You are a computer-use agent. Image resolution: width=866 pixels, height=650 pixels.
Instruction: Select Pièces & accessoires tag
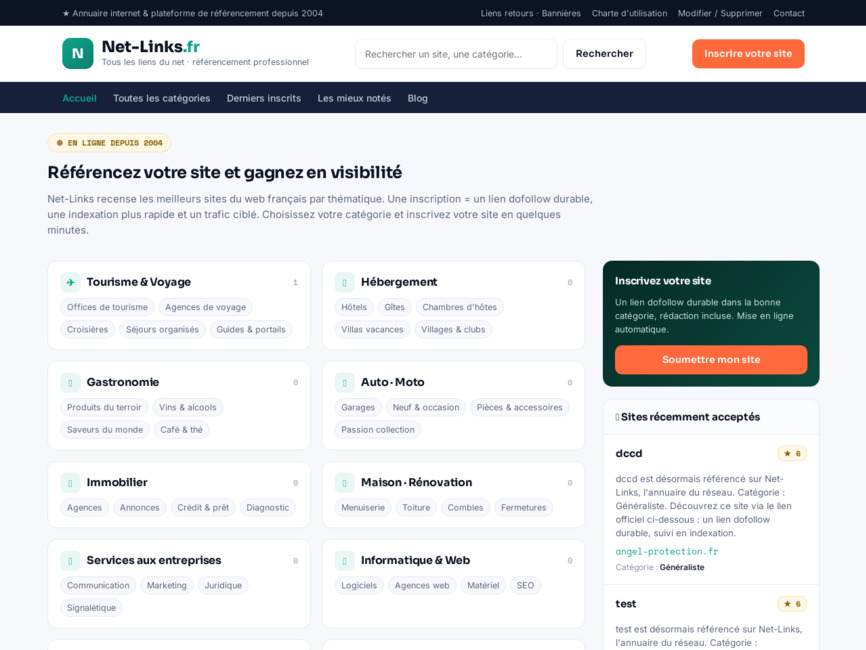(520, 408)
